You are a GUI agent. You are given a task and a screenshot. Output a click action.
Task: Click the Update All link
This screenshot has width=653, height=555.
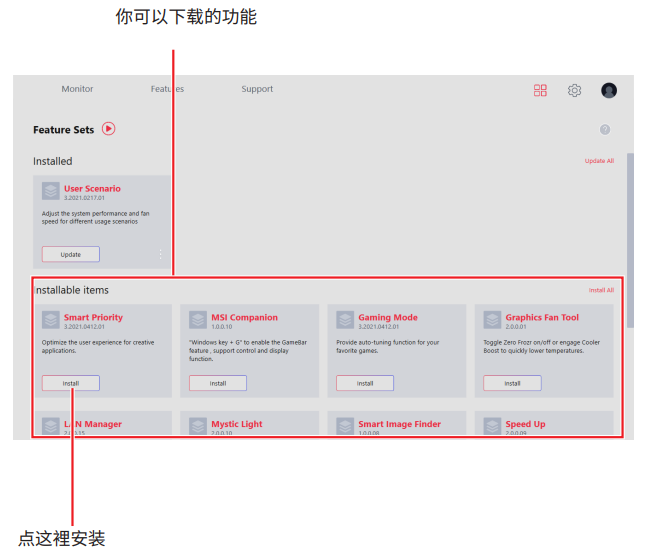pos(599,161)
